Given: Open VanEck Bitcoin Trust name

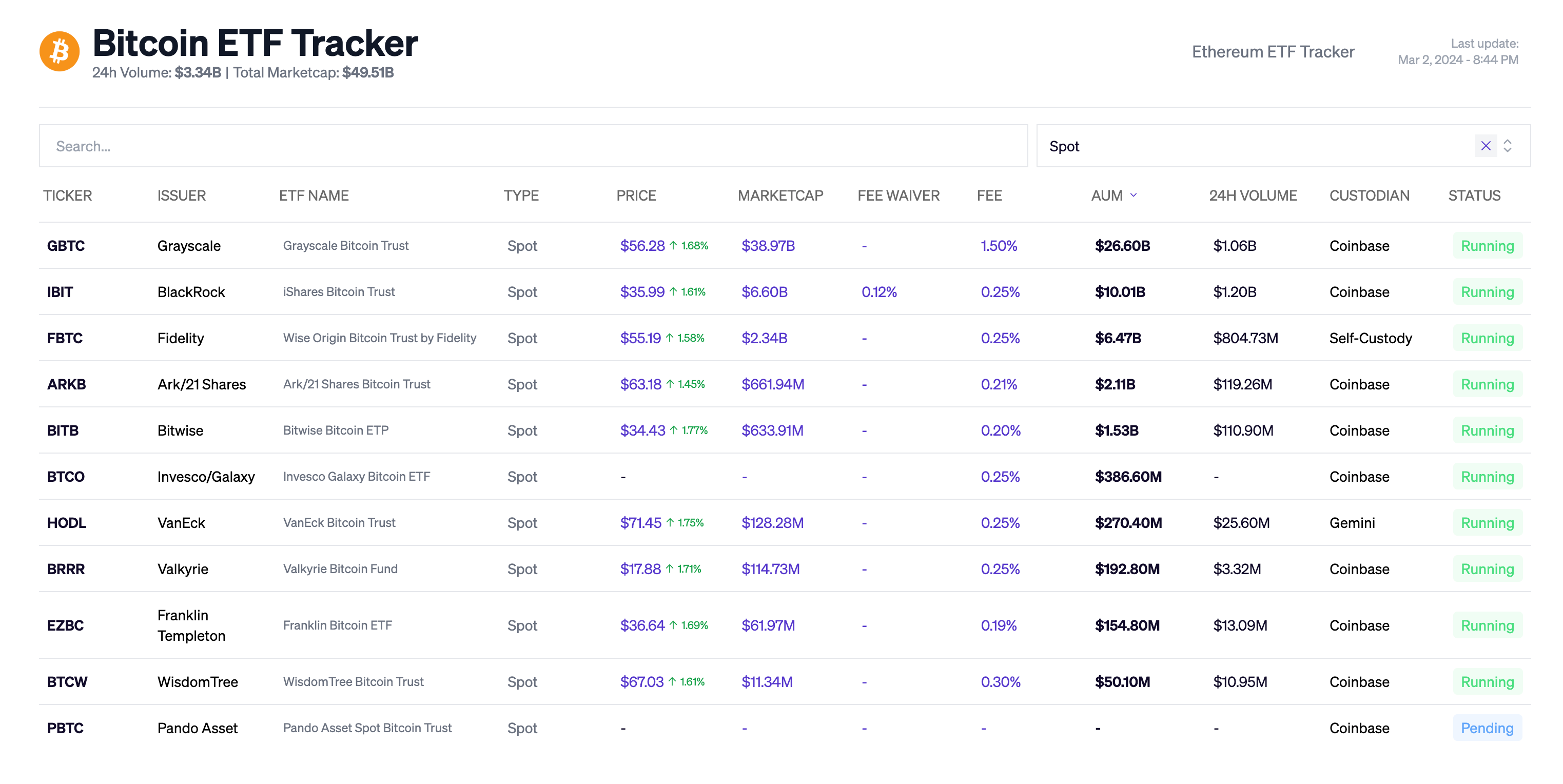Looking at the screenshot, I should point(339,522).
